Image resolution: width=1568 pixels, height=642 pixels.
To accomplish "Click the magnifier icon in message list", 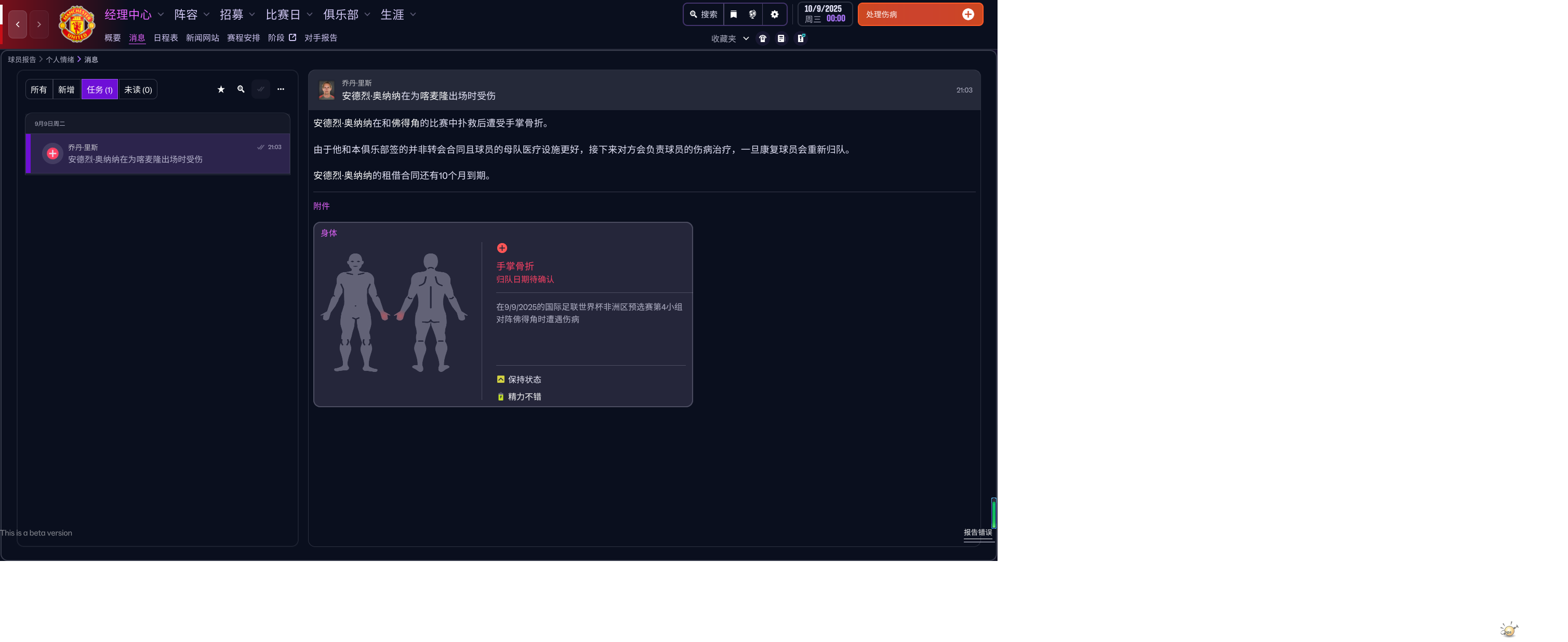I will pos(241,89).
